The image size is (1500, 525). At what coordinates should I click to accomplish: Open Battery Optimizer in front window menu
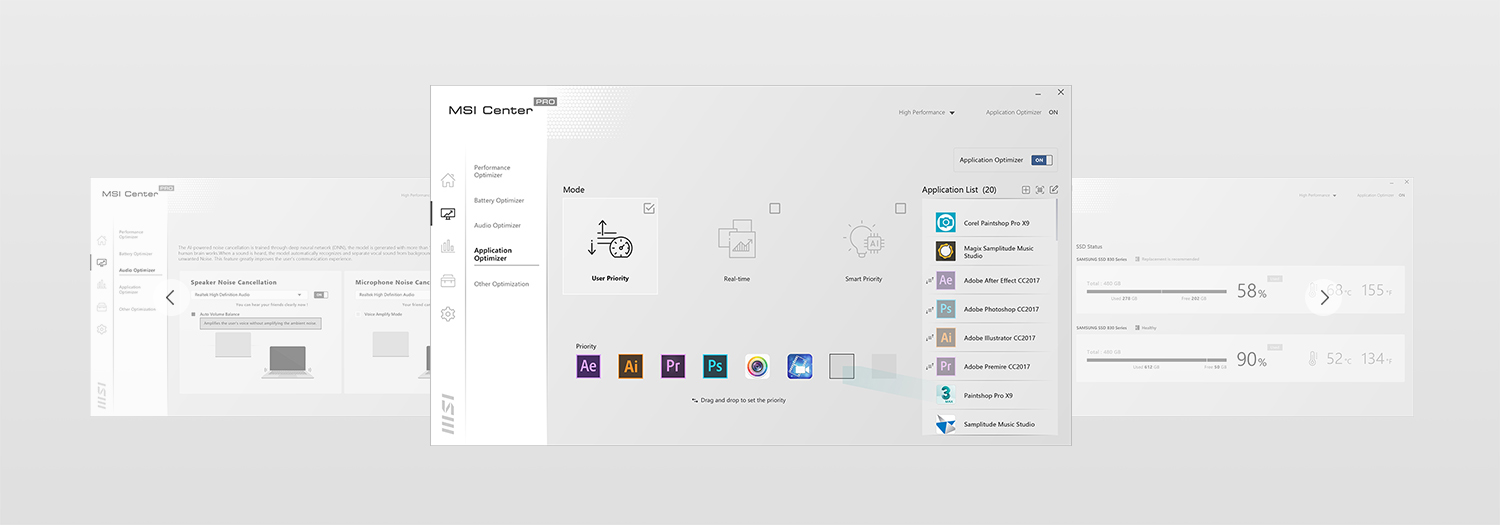[x=499, y=200]
